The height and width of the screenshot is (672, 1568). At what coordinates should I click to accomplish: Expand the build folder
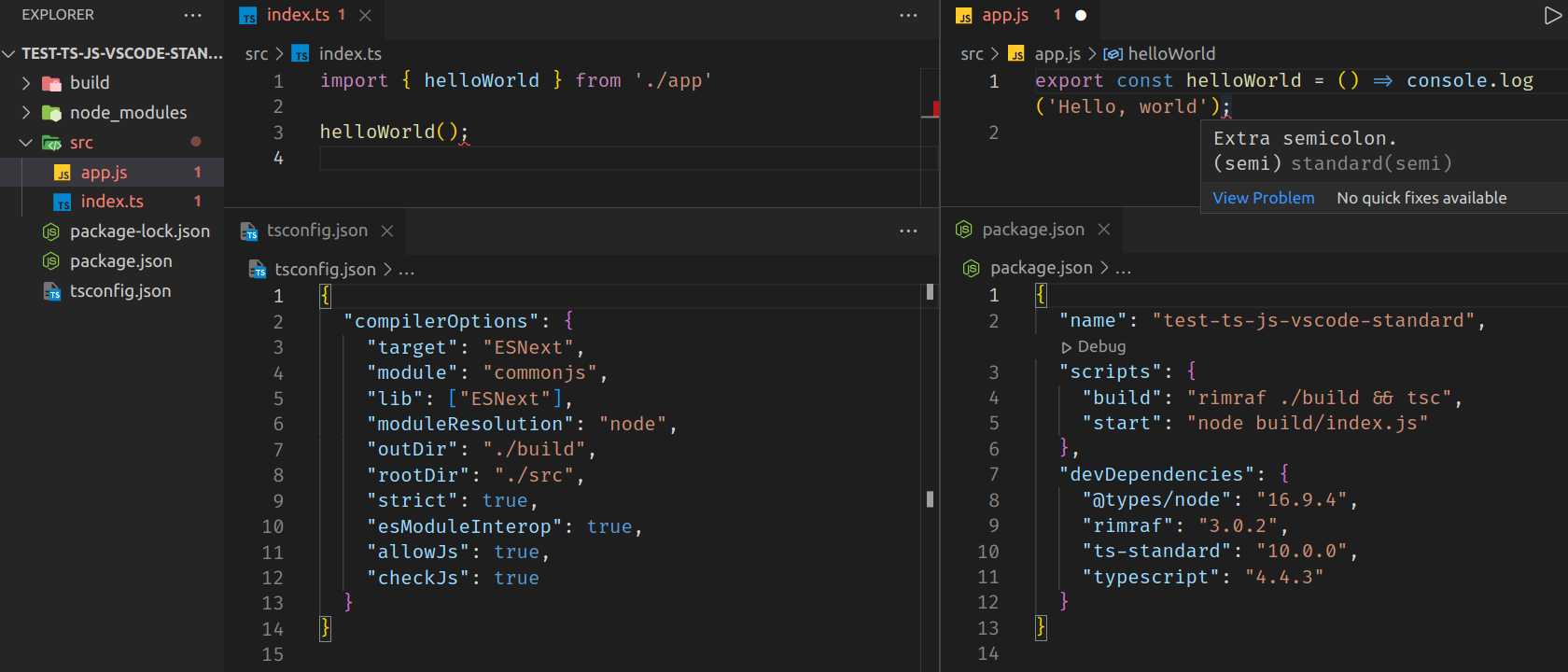pos(26,83)
